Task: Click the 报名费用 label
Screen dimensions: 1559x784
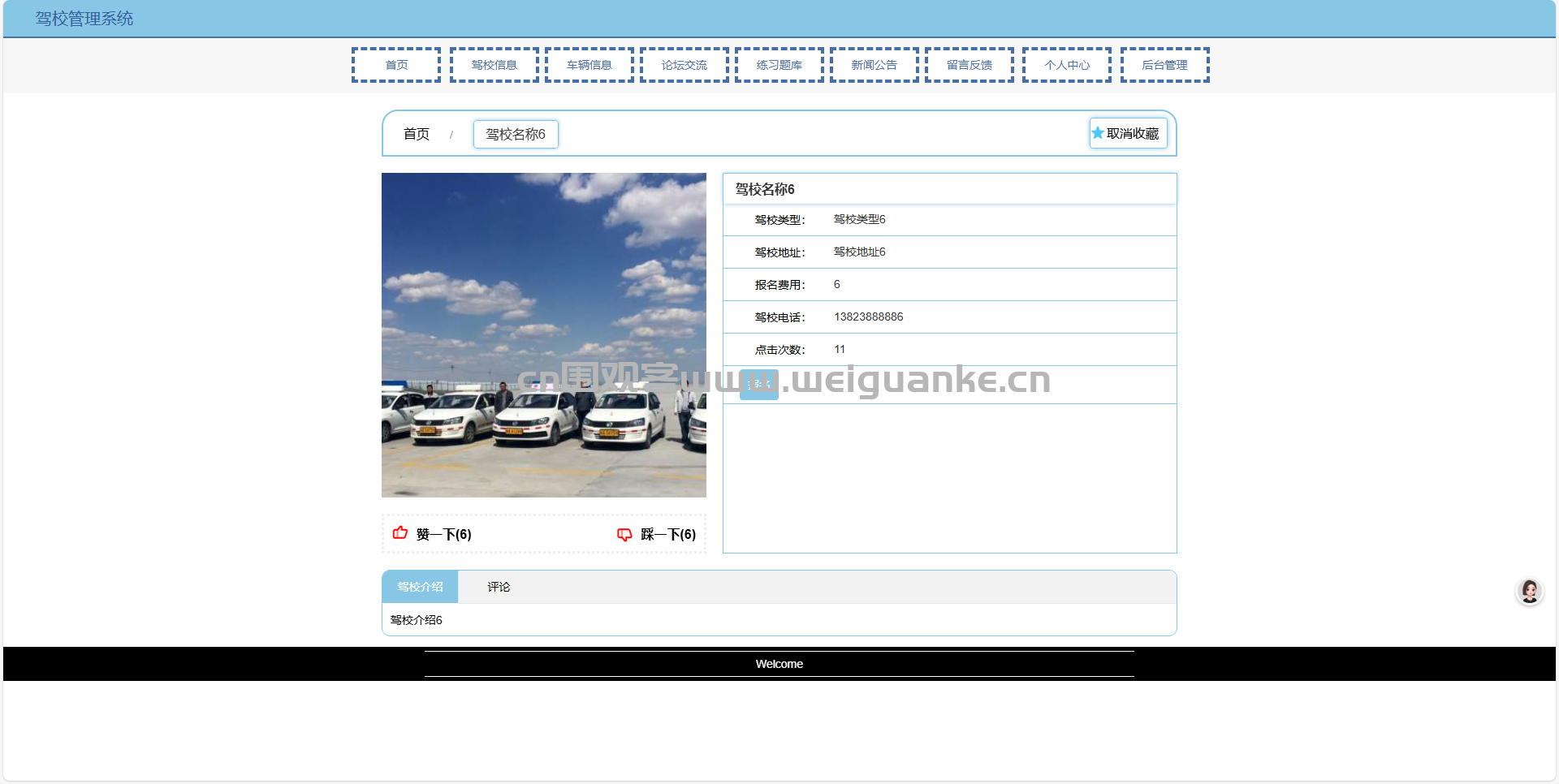Action: click(x=779, y=285)
